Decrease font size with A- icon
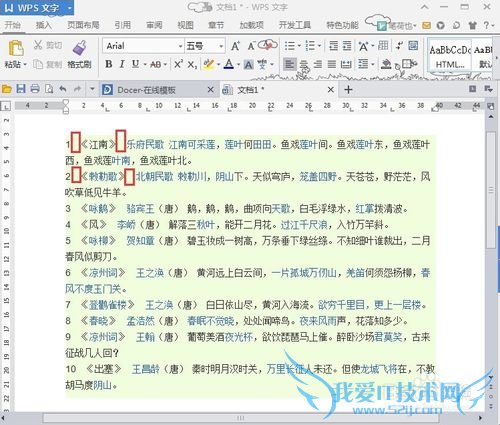The width and height of the screenshot is (500, 425). click(252, 46)
